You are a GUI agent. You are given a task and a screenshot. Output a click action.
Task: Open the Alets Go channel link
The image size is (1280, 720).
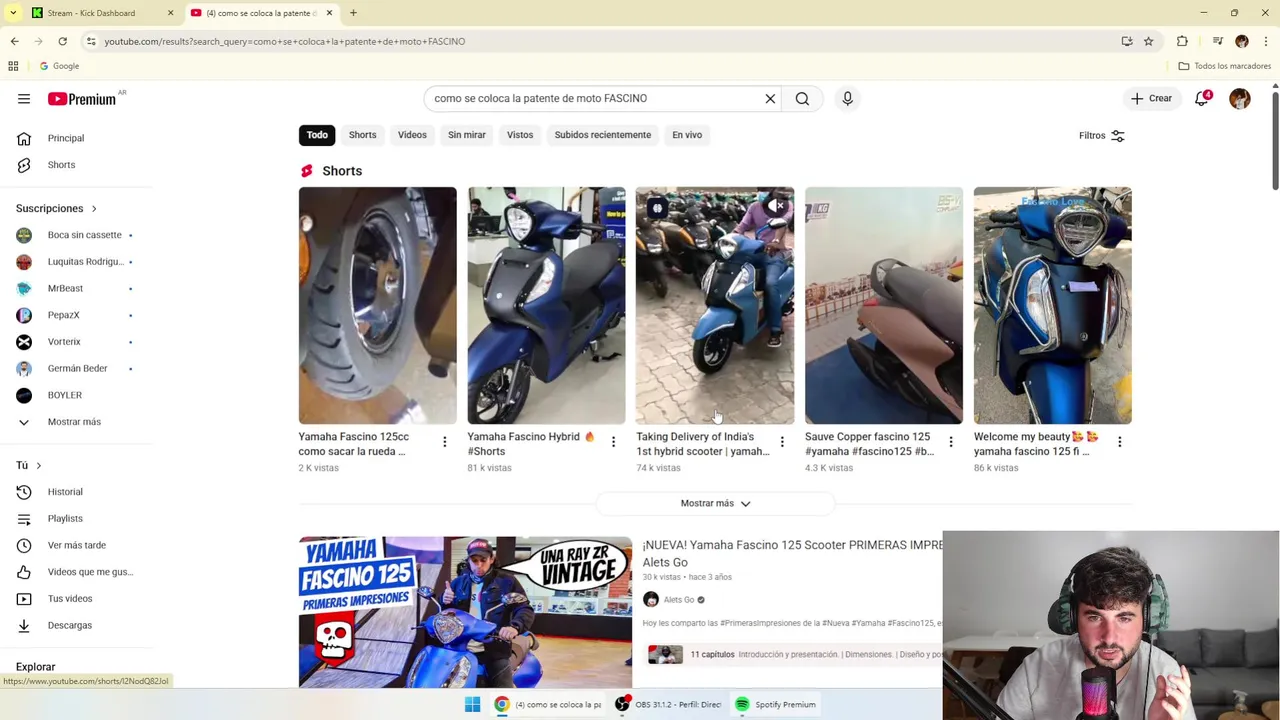tap(679, 600)
